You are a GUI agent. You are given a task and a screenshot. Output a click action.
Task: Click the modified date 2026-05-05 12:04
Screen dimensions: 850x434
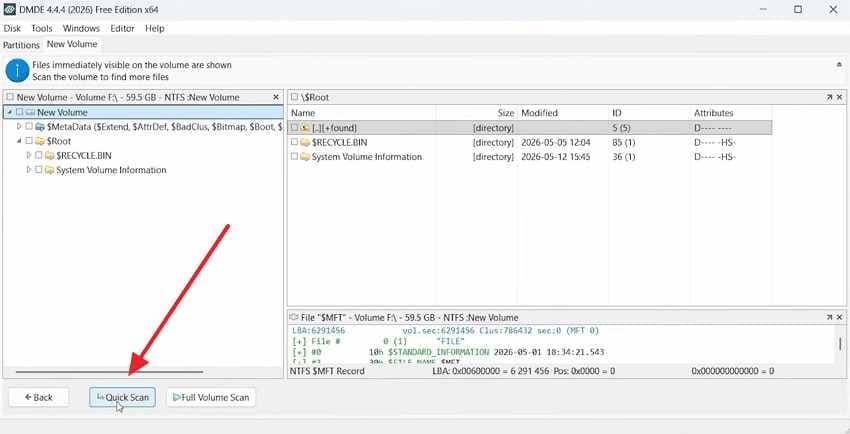[556, 142]
